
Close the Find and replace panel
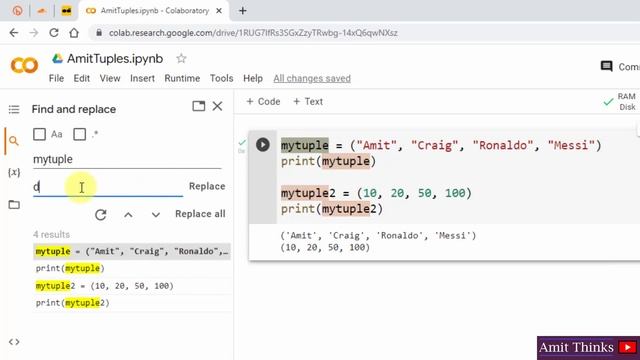(218, 106)
